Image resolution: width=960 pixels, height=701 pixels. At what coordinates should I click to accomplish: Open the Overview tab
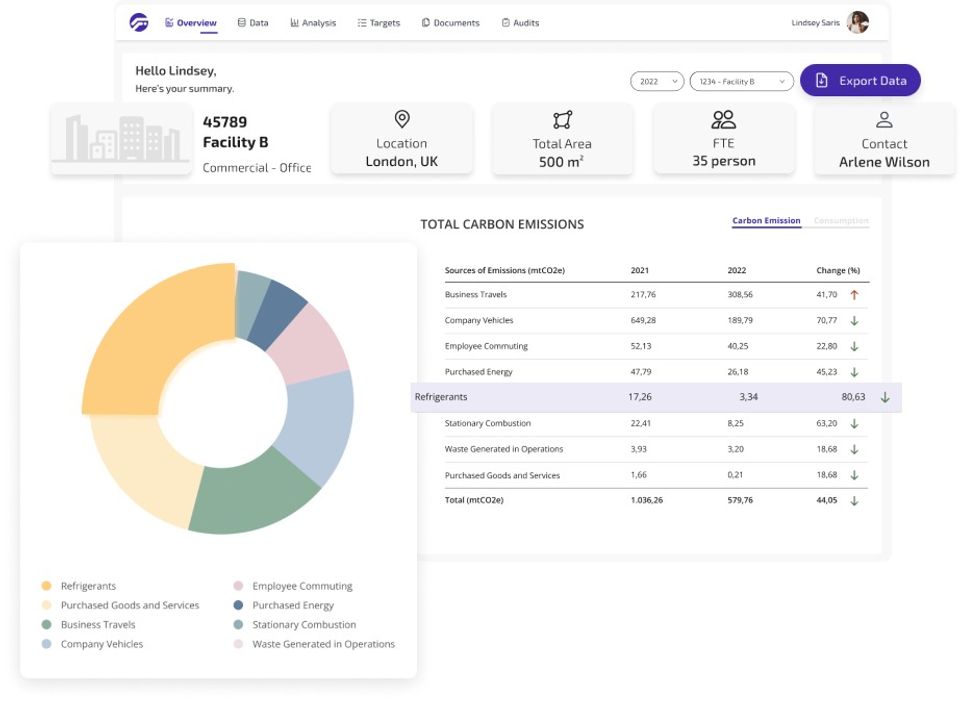click(x=190, y=23)
